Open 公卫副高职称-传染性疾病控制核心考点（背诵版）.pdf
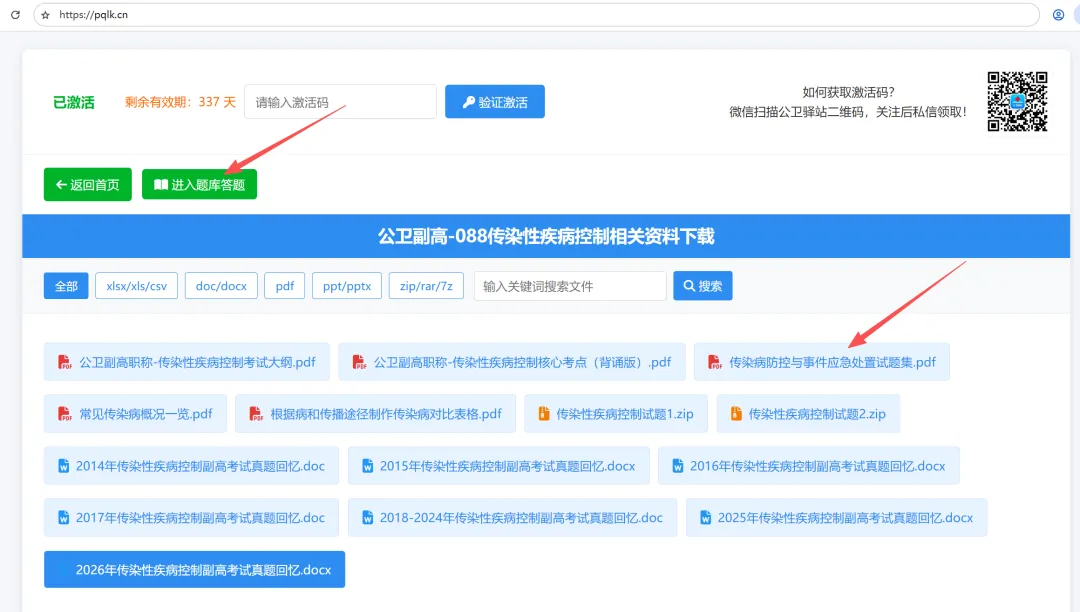 pos(512,362)
